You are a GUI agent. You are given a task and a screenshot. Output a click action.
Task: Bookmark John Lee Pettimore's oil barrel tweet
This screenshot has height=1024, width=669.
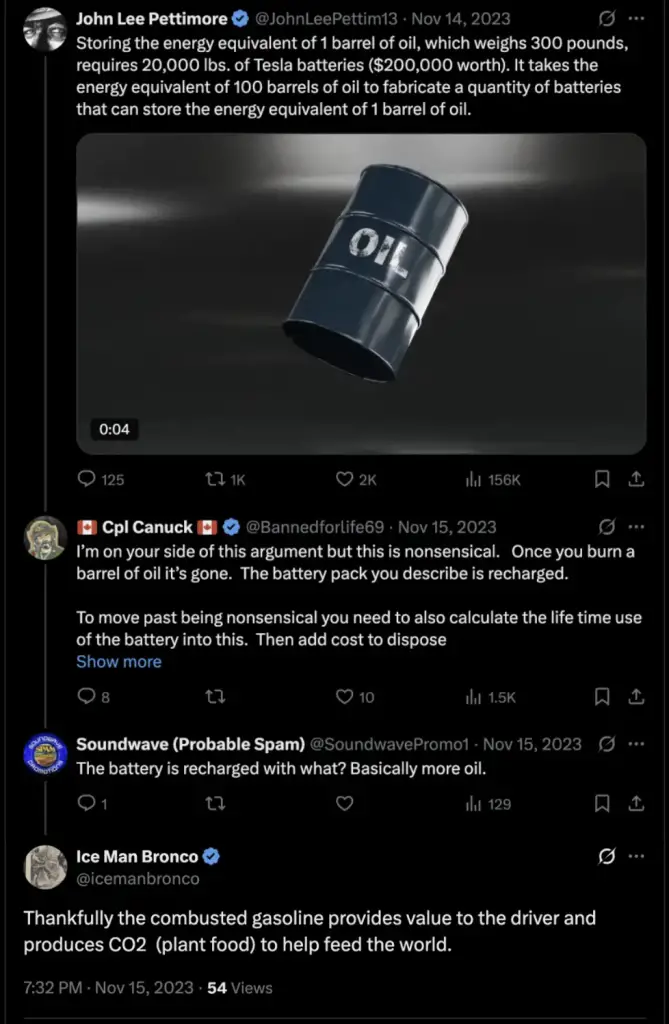[602, 480]
